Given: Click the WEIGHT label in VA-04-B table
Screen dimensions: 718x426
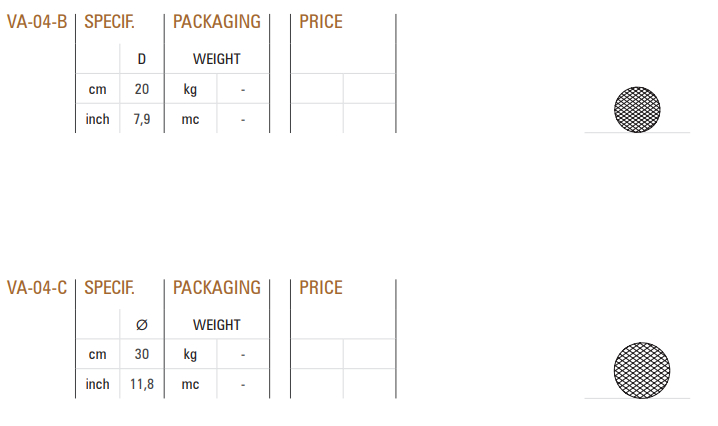Looking at the screenshot, I should [x=217, y=59].
